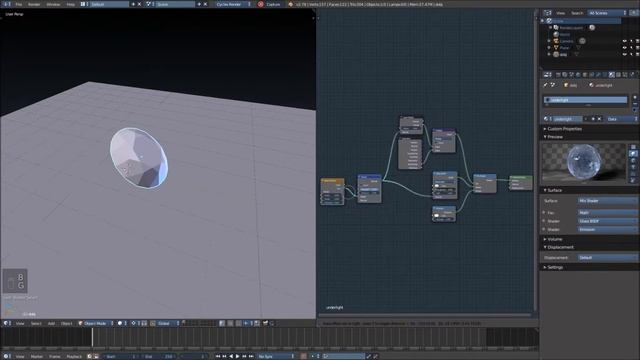
Task: Click the material preview sphere thumbnail
Action: coord(584,163)
